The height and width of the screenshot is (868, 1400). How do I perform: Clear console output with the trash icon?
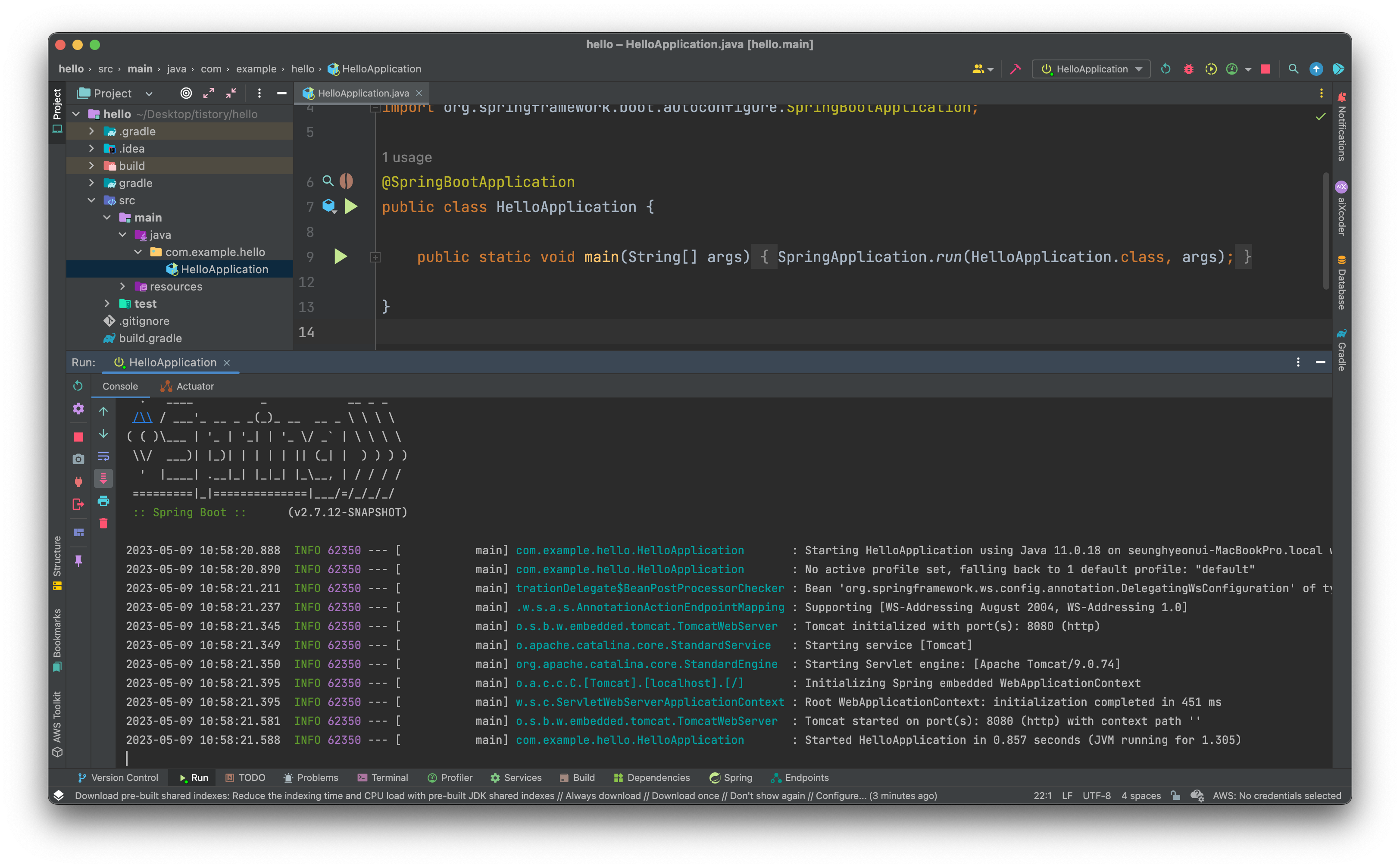[103, 523]
